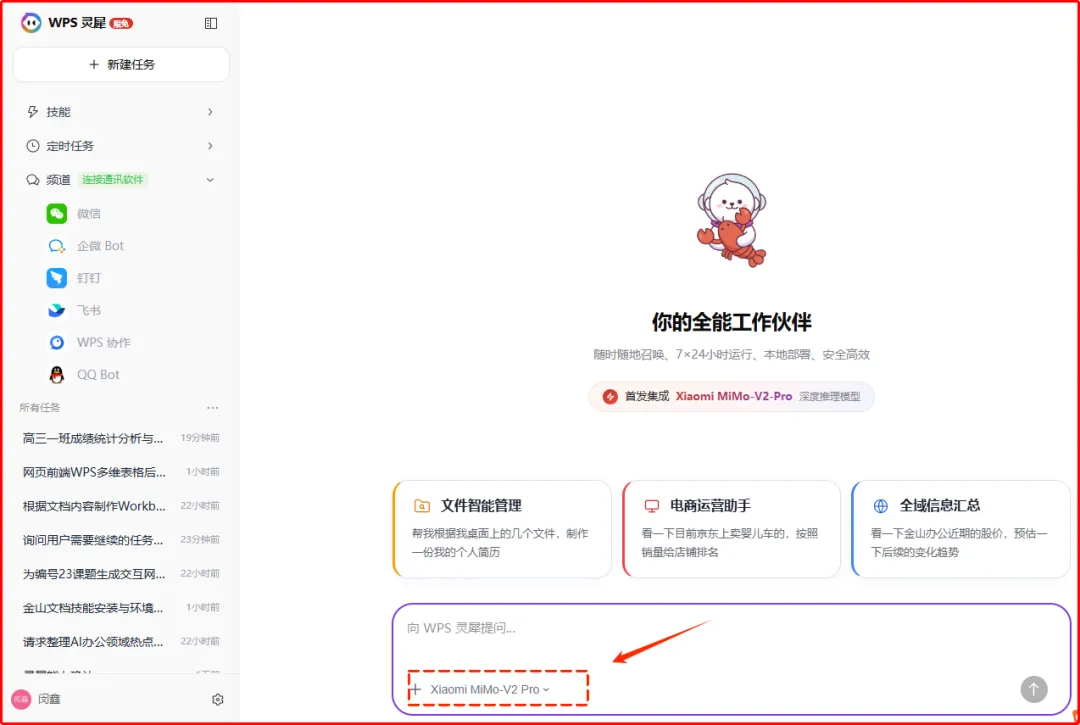Open the 全域信息汇总 card
1080x725 pixels.
961,529
